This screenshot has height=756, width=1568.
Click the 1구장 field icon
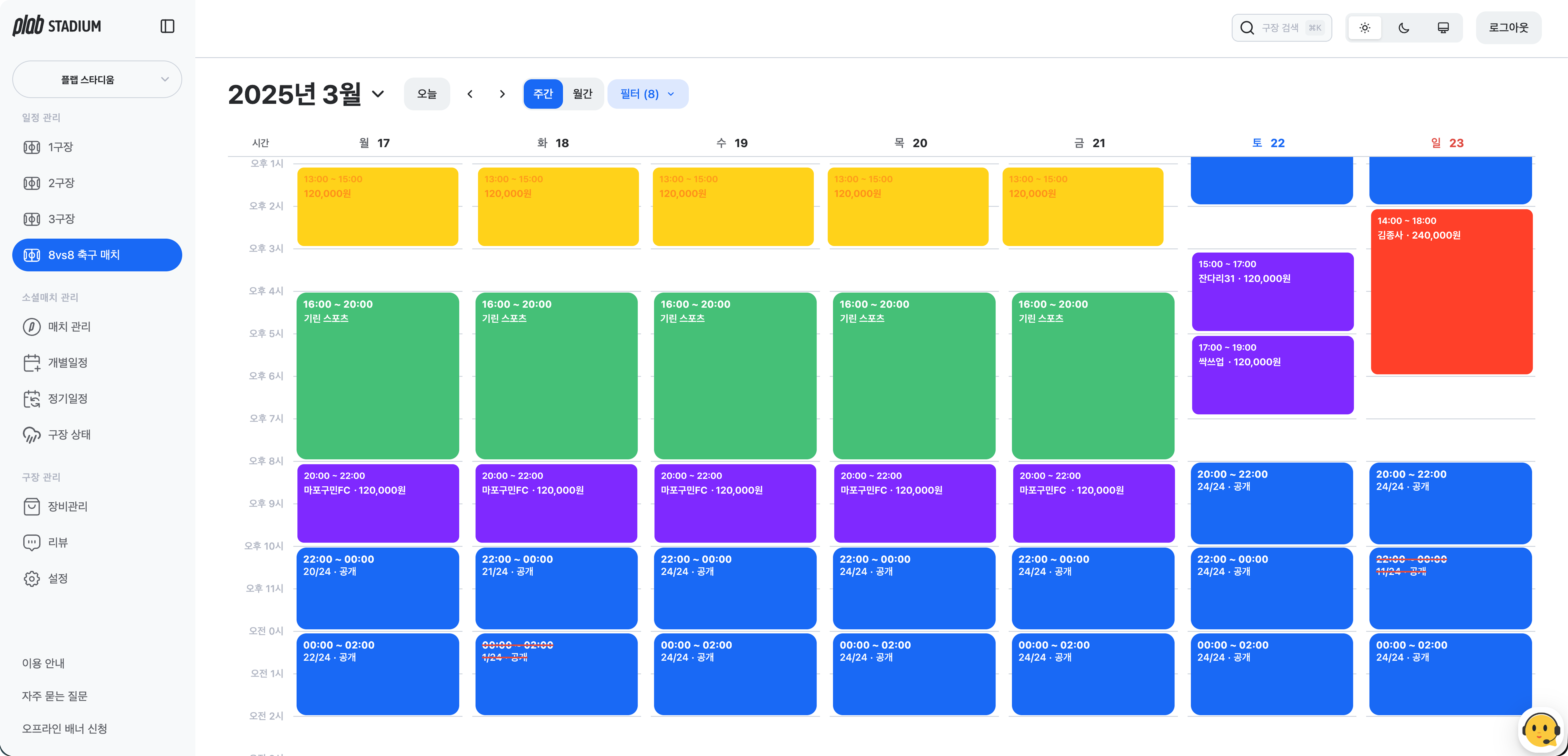[x=32, y=147]
